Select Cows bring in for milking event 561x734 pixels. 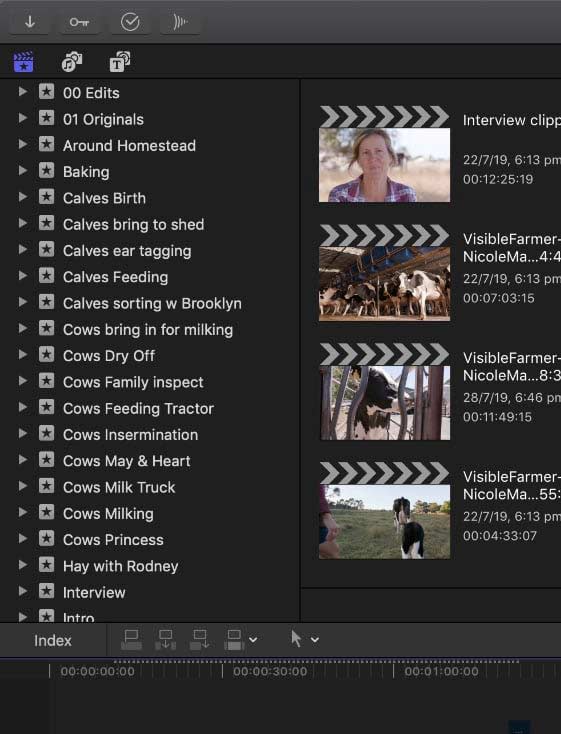[148, 330]
